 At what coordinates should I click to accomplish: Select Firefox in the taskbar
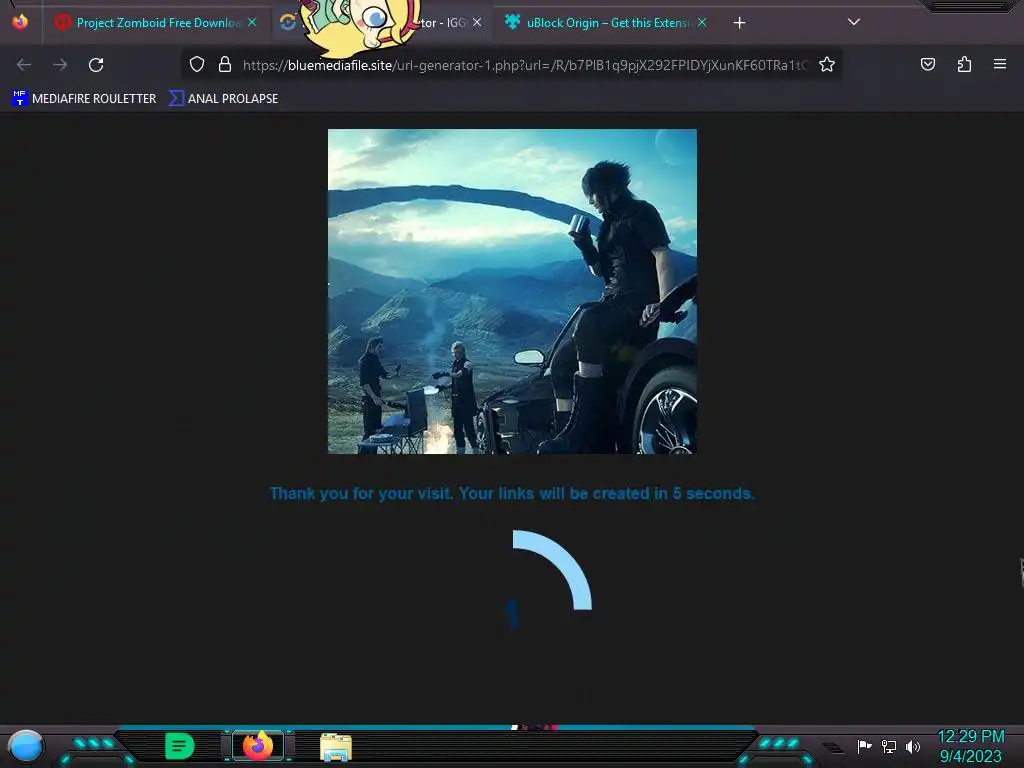258,746
